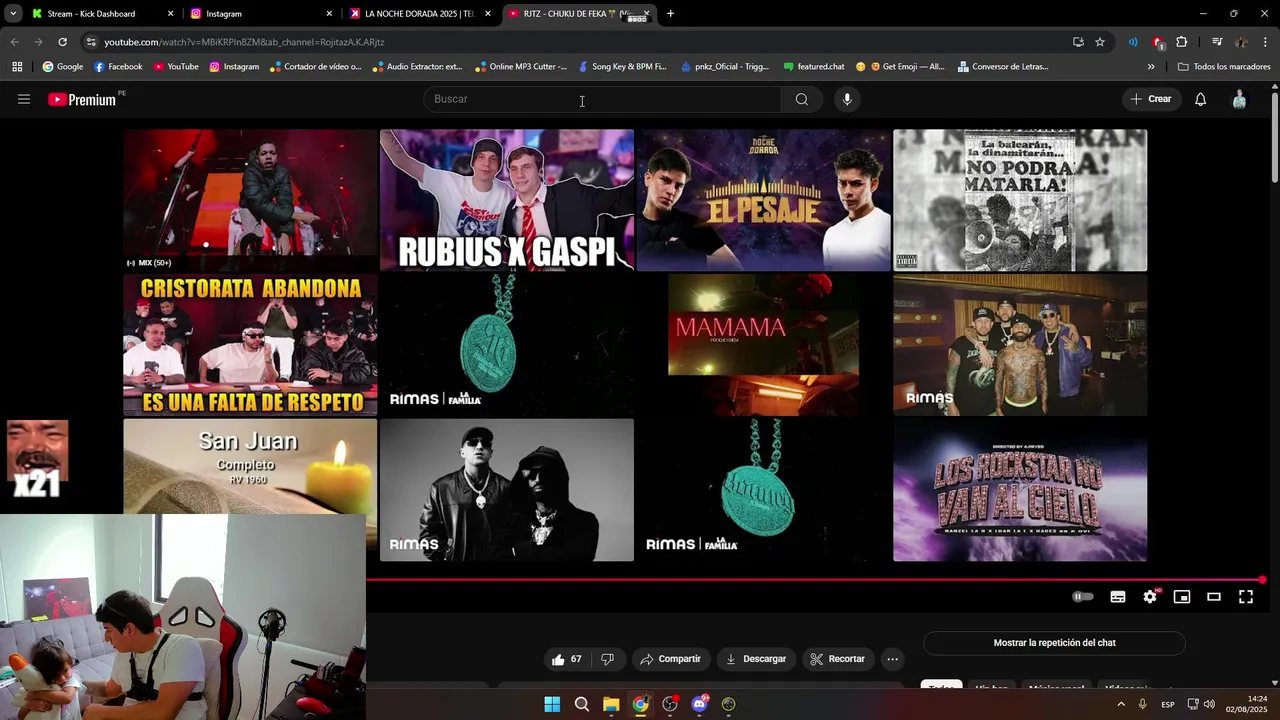Open the RUBIUS X GASPI thumbnail
1280x720 pixels.
point(507,200)
